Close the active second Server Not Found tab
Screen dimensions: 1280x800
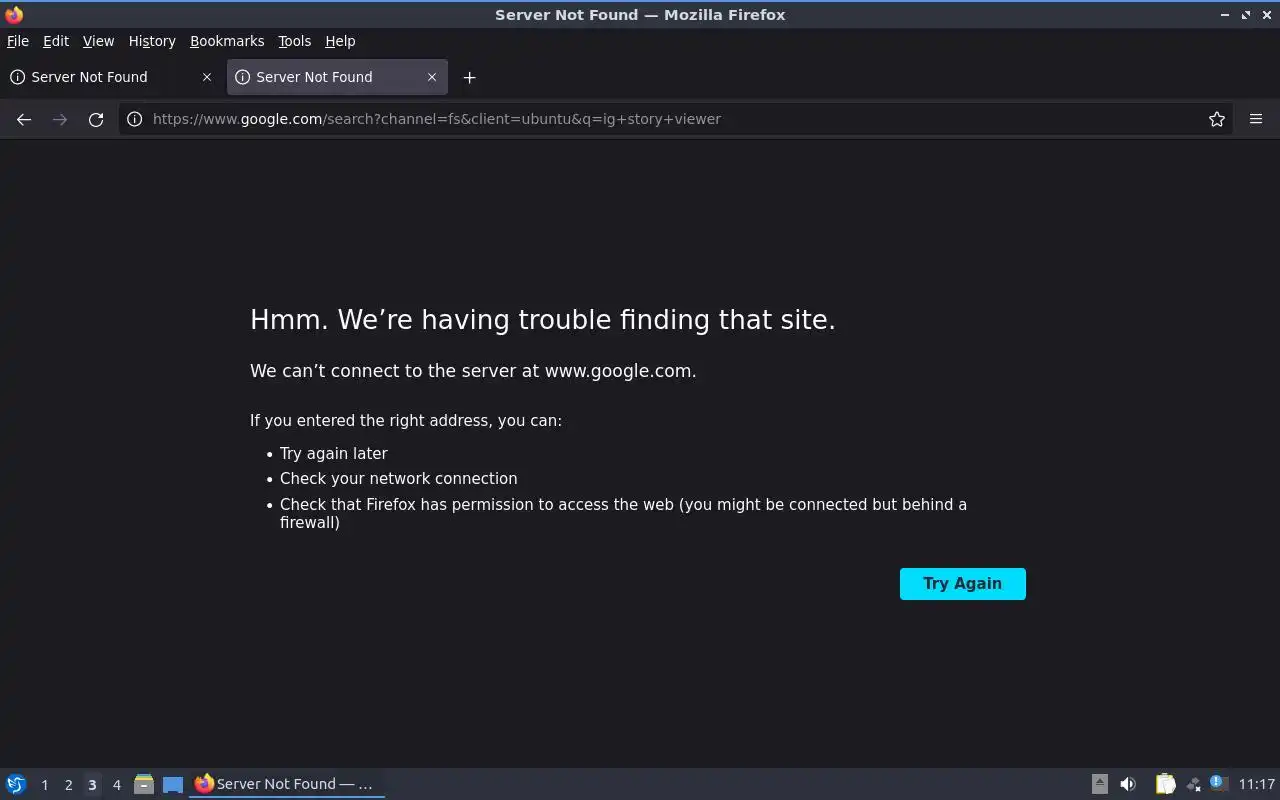(432, 77)
